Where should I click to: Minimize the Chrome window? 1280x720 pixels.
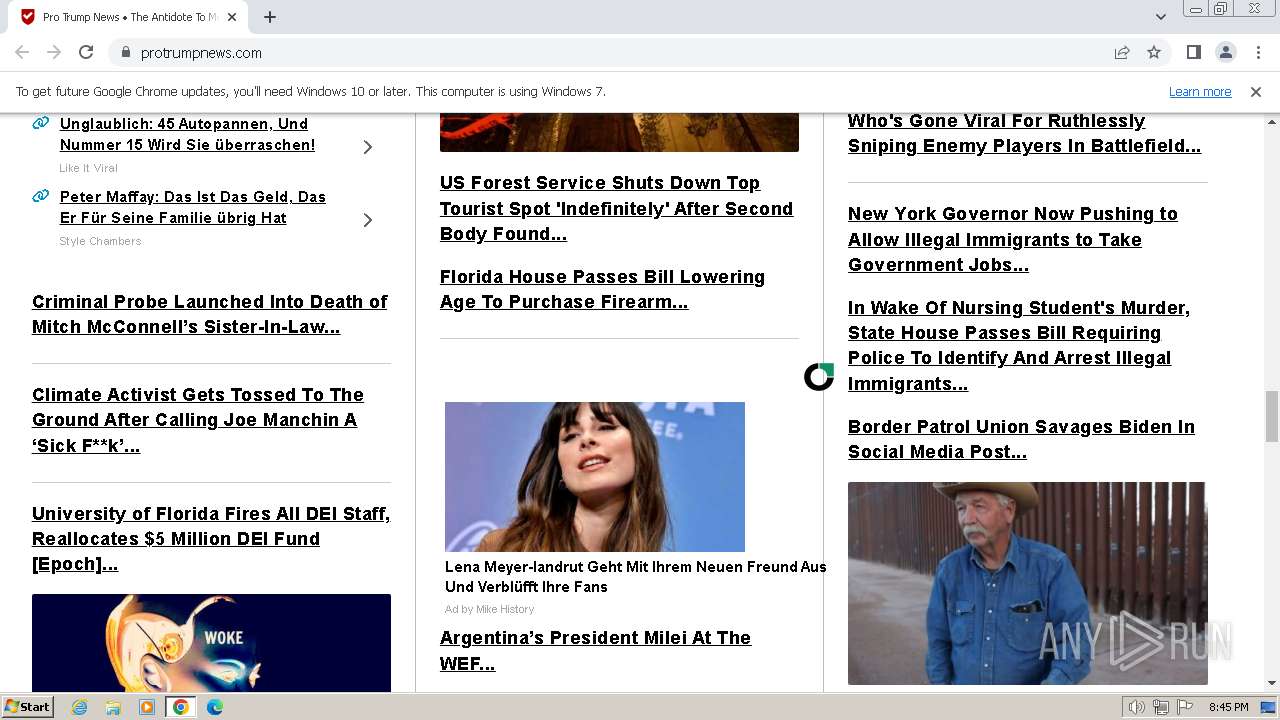click(x=1195, y=8)
